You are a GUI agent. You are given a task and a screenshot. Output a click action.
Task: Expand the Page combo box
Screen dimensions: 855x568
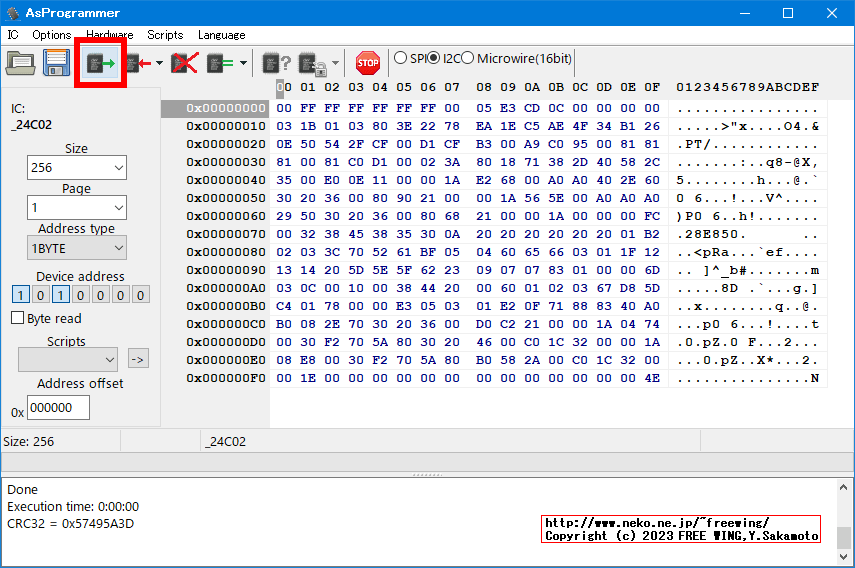point(77,208)
